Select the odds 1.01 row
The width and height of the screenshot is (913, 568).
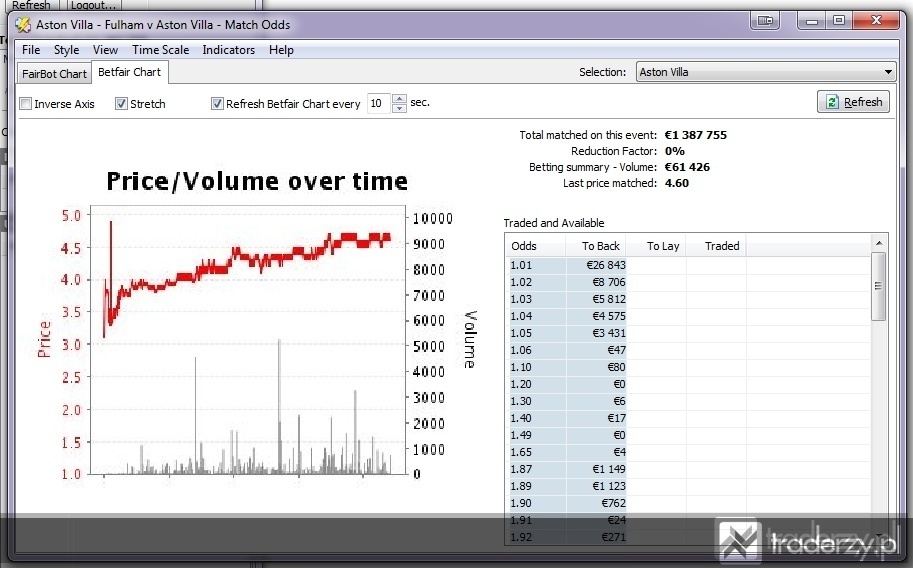(x=688, y=266)
